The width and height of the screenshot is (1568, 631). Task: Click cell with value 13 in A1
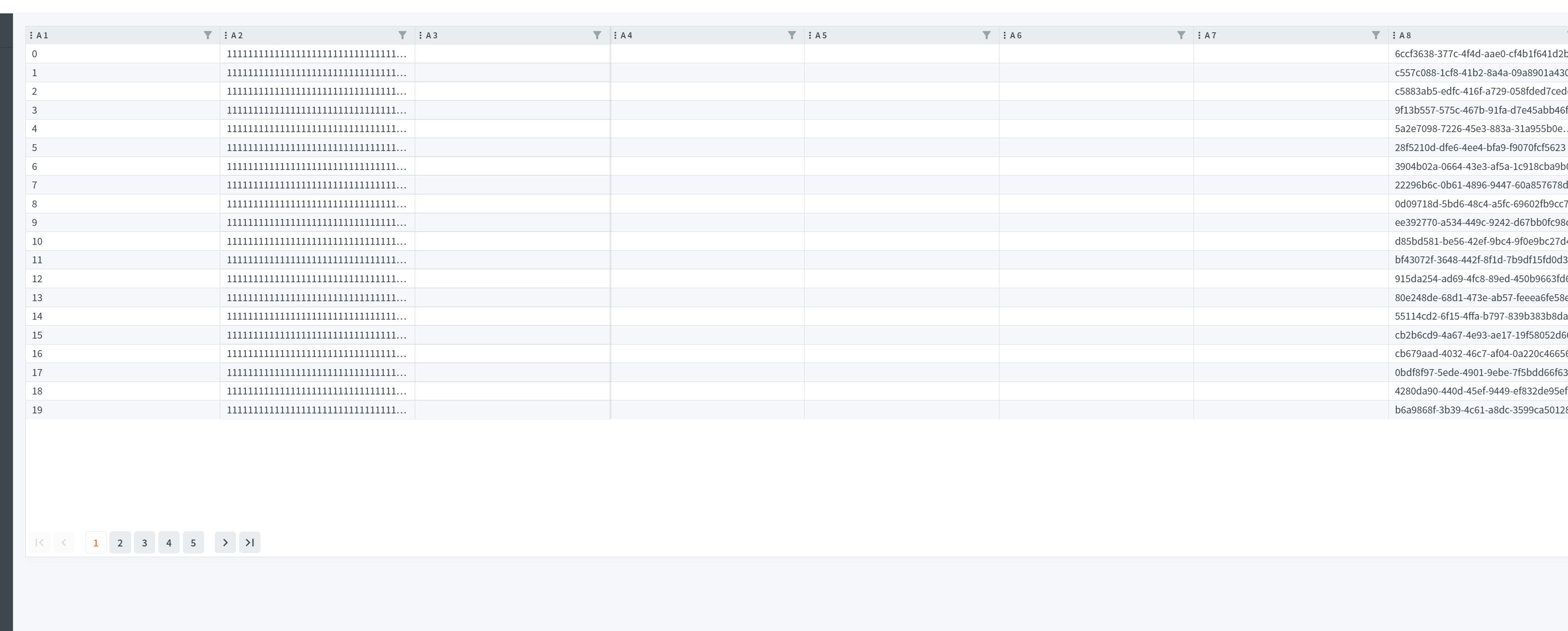click(123, 297)
